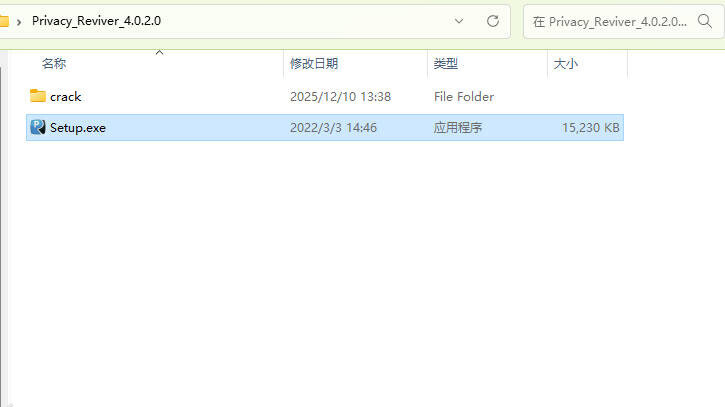Sort files by 修改日期 column
The width and height of the screenshot is (725, 407).
pos(314,63)
